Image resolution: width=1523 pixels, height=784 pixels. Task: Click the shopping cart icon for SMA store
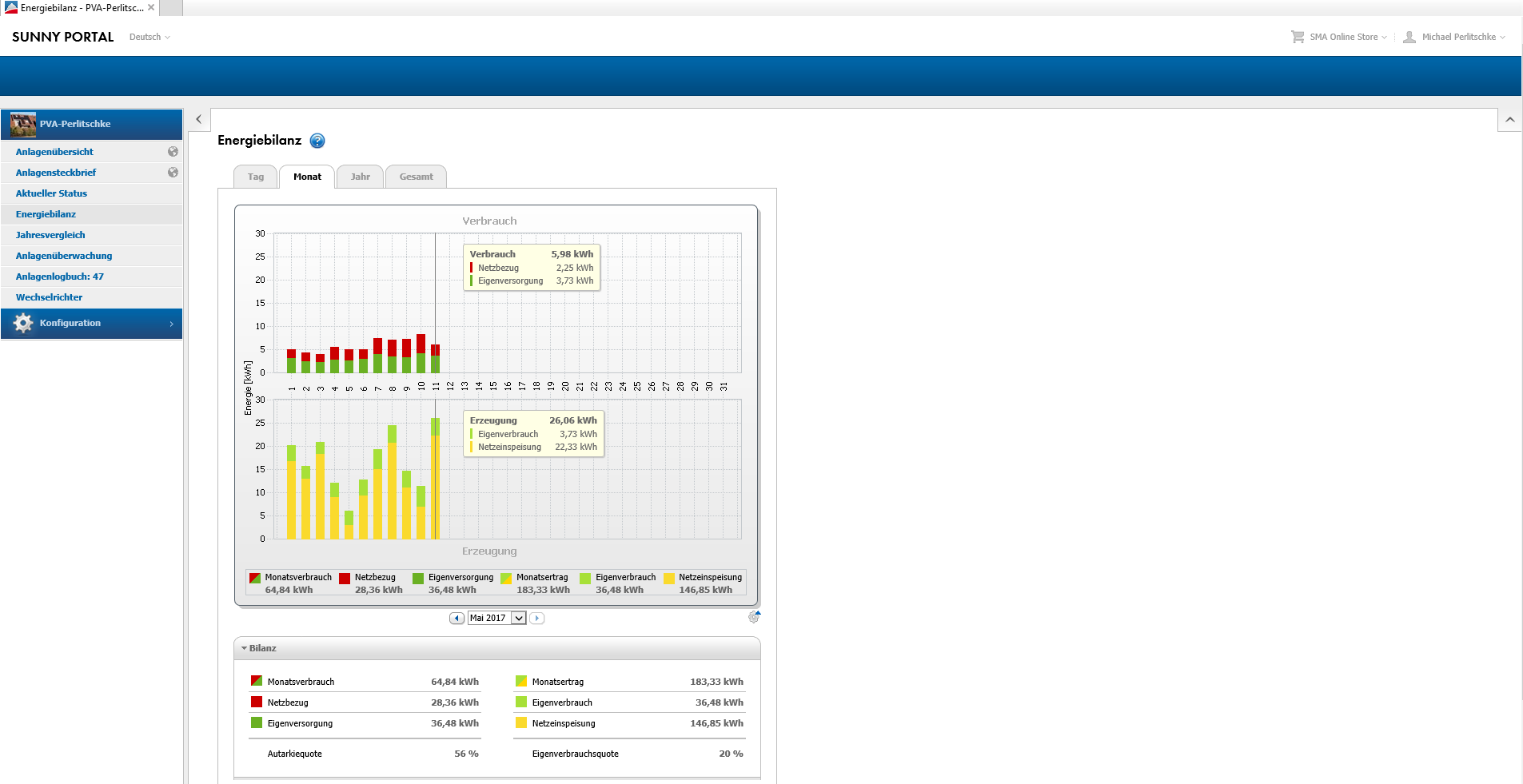(1298, 37)
